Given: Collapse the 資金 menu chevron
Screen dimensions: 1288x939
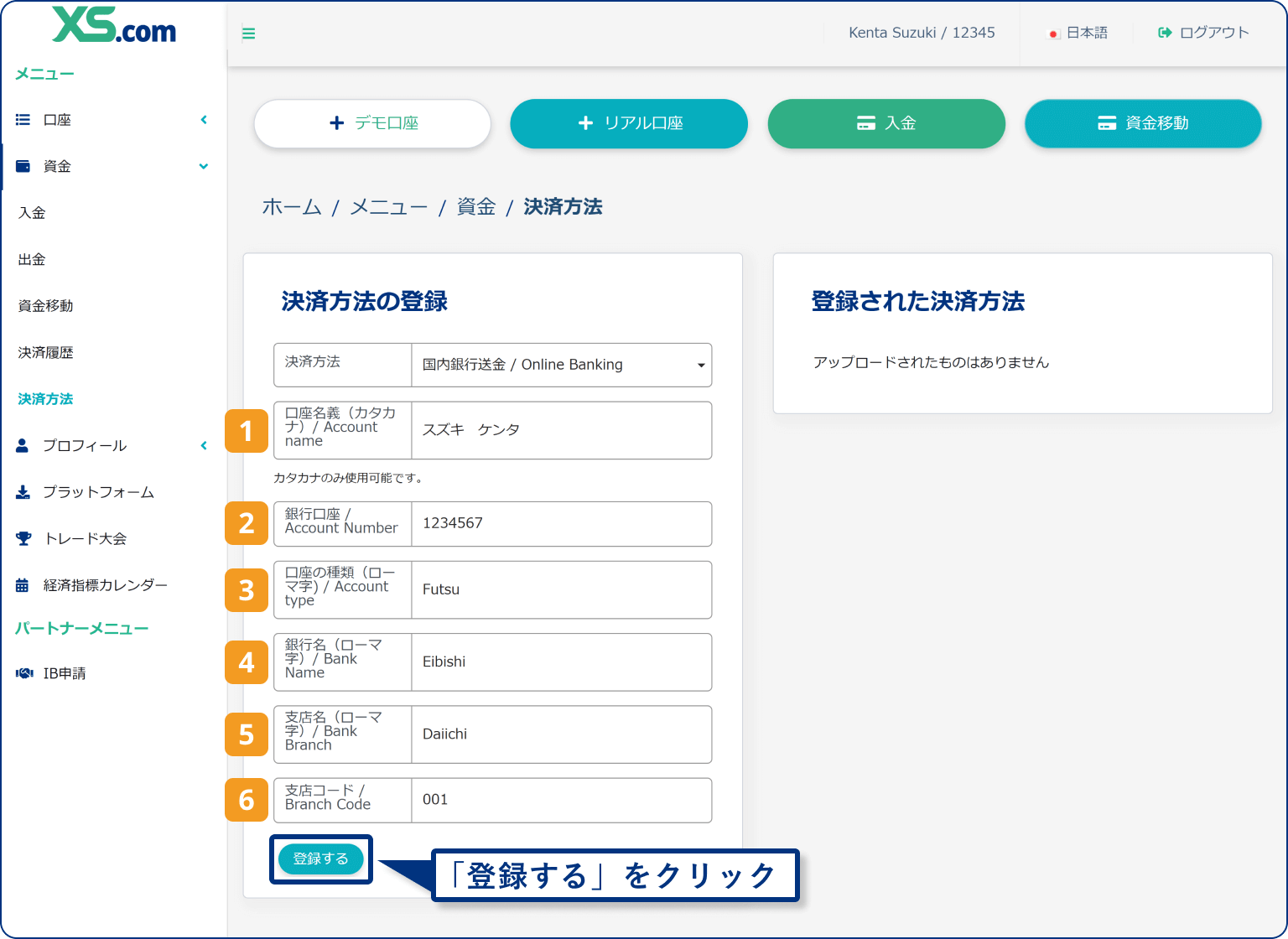Looking at the screenshot, I should point(204,166).
